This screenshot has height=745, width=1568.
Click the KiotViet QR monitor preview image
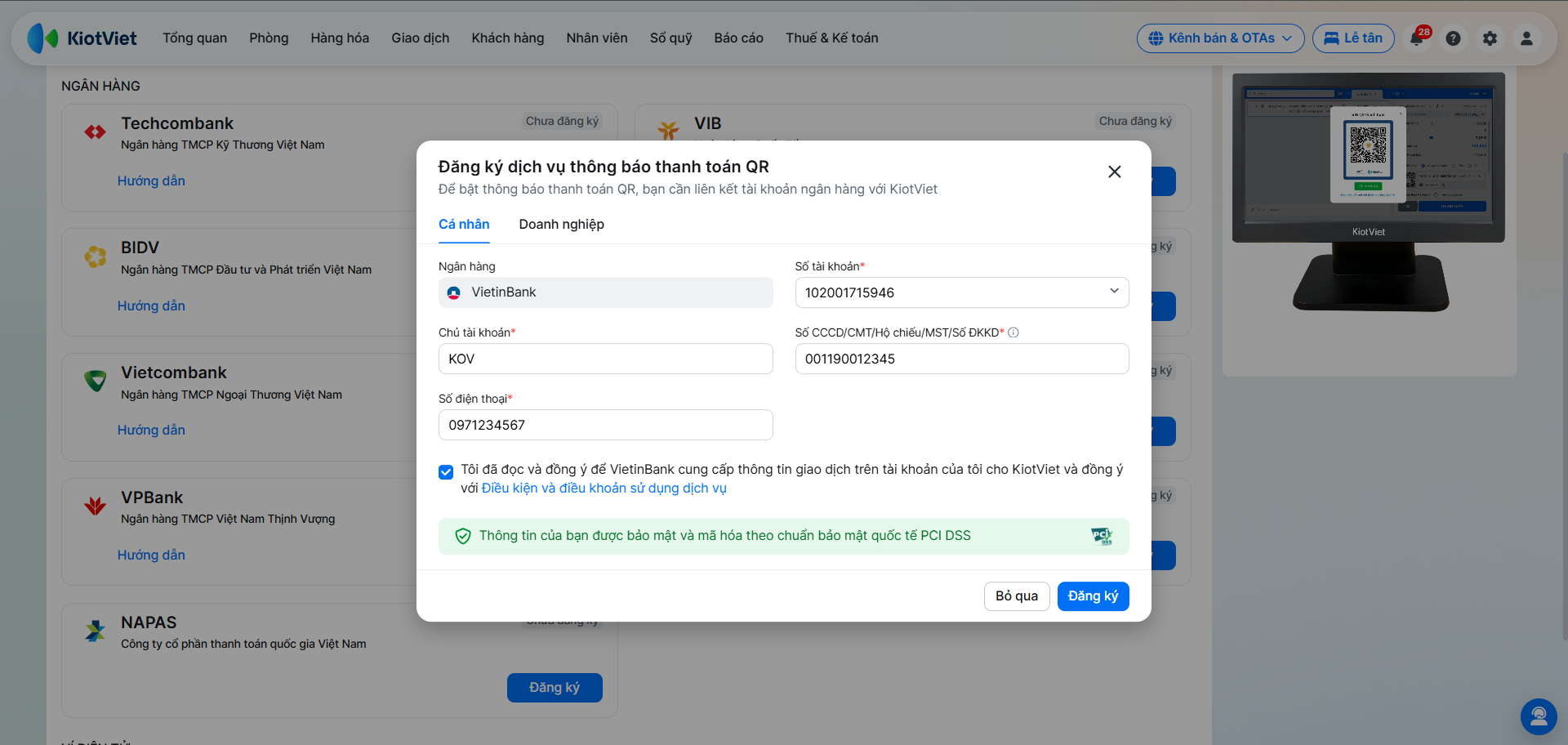pos(1369,192)
